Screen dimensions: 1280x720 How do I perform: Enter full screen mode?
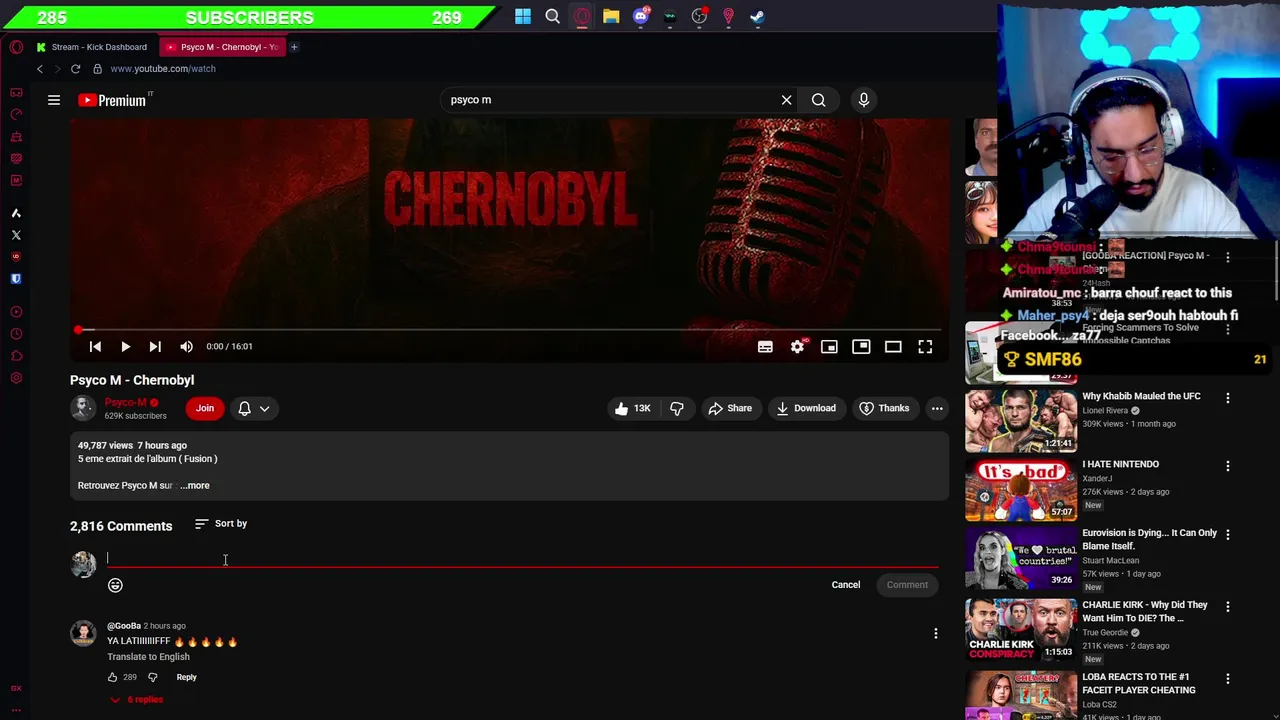coord(925,346)
